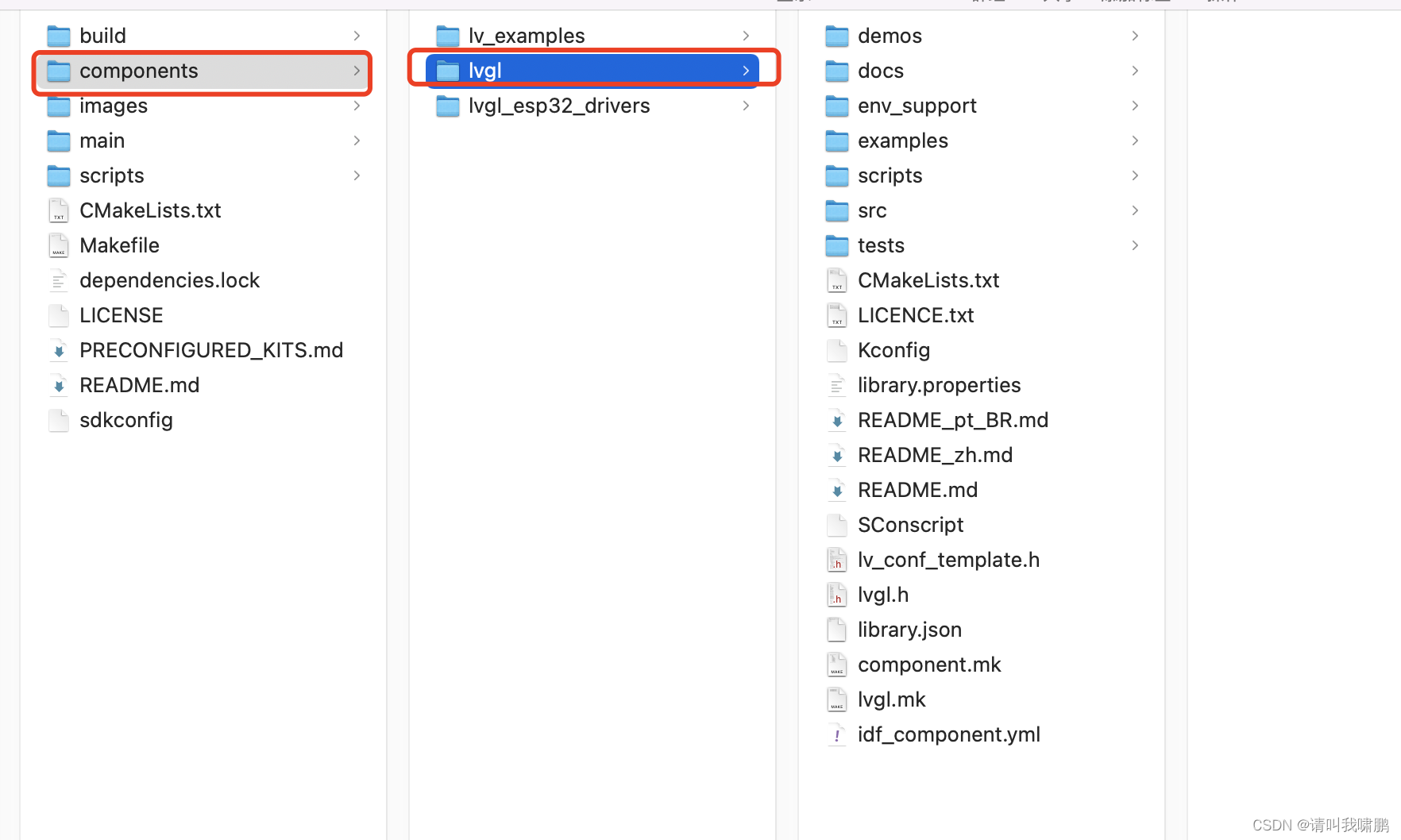1401x840 pixels.
Task: Select the Kconfig file icon
Action: (x=837, y=350)
